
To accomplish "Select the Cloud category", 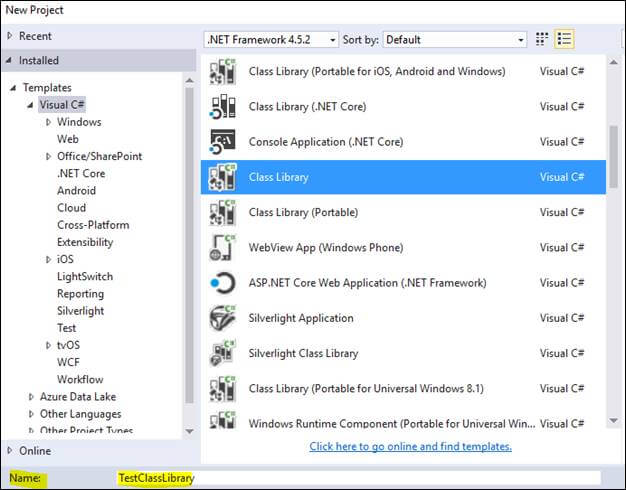I will pos(71,208).
